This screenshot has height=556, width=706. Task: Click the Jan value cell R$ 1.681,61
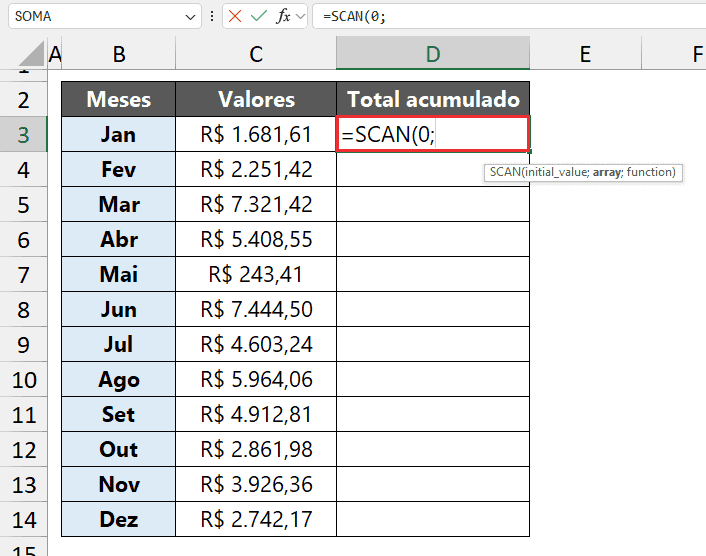pos(256,135)
